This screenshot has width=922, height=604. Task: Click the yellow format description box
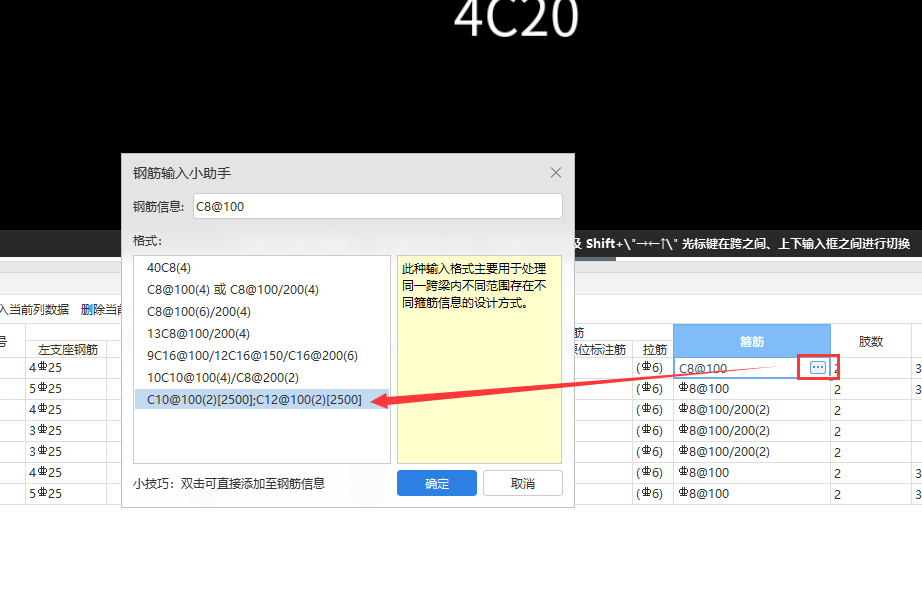(x=479, y=359)
